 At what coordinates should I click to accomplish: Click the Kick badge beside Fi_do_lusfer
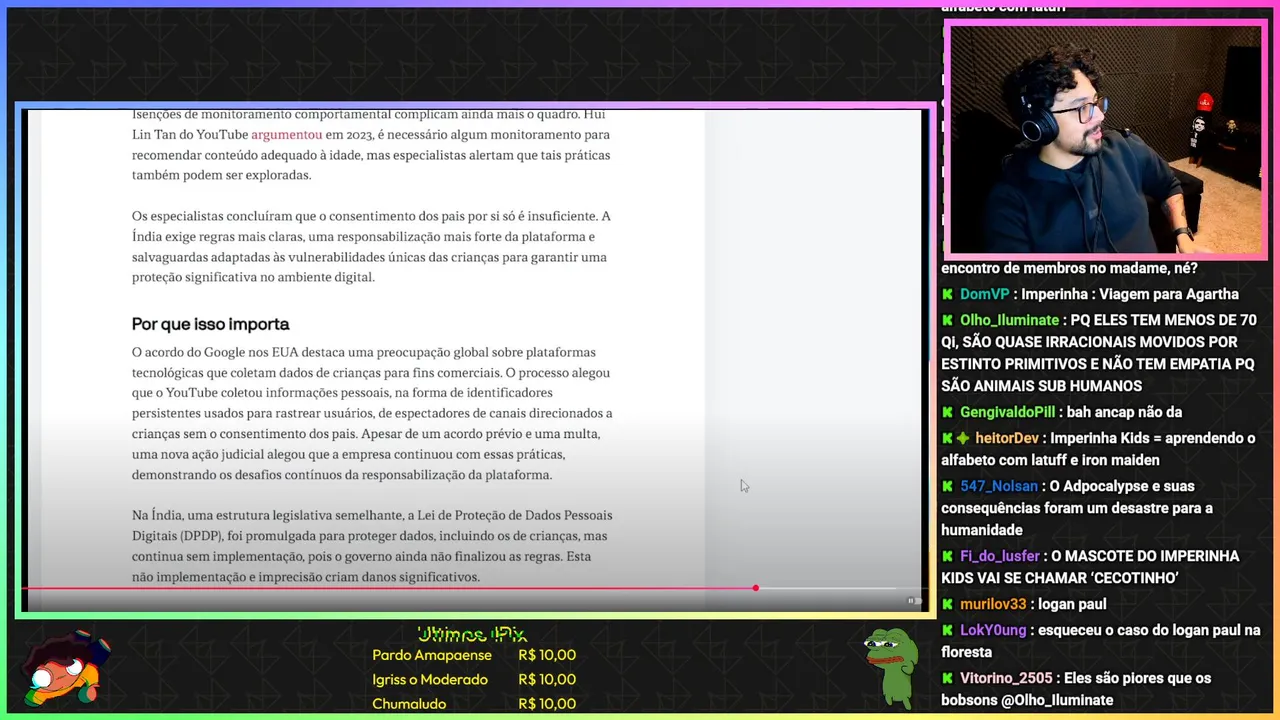coord(947,556)
